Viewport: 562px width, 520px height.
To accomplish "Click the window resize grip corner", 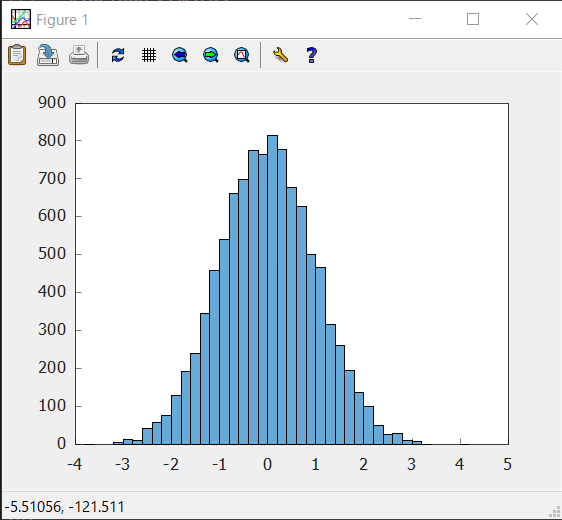I will pos(555,512).
